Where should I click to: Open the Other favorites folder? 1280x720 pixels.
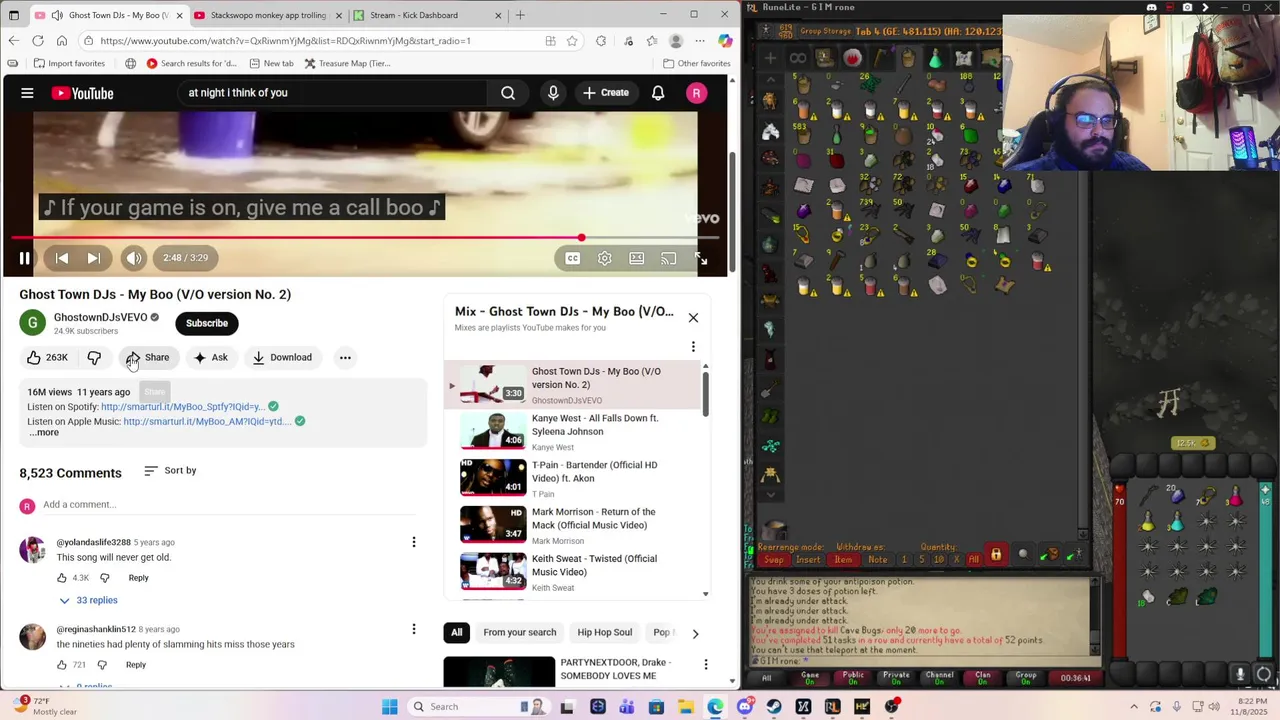pyautogui.click(x=696, y=63)
